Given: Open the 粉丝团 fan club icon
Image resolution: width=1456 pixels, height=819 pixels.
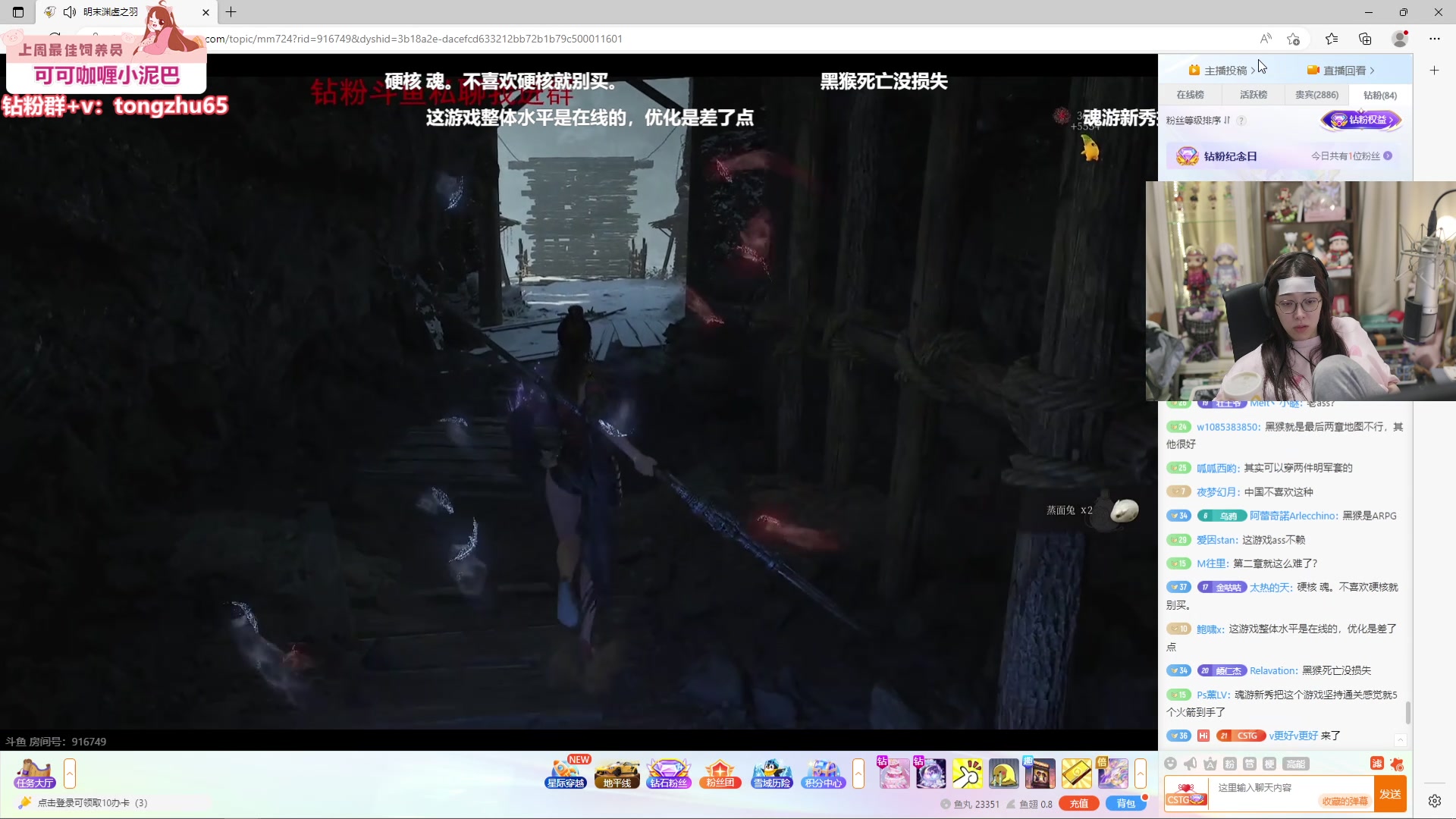Looking at the screenshot, I should click(x=720, y=773).
